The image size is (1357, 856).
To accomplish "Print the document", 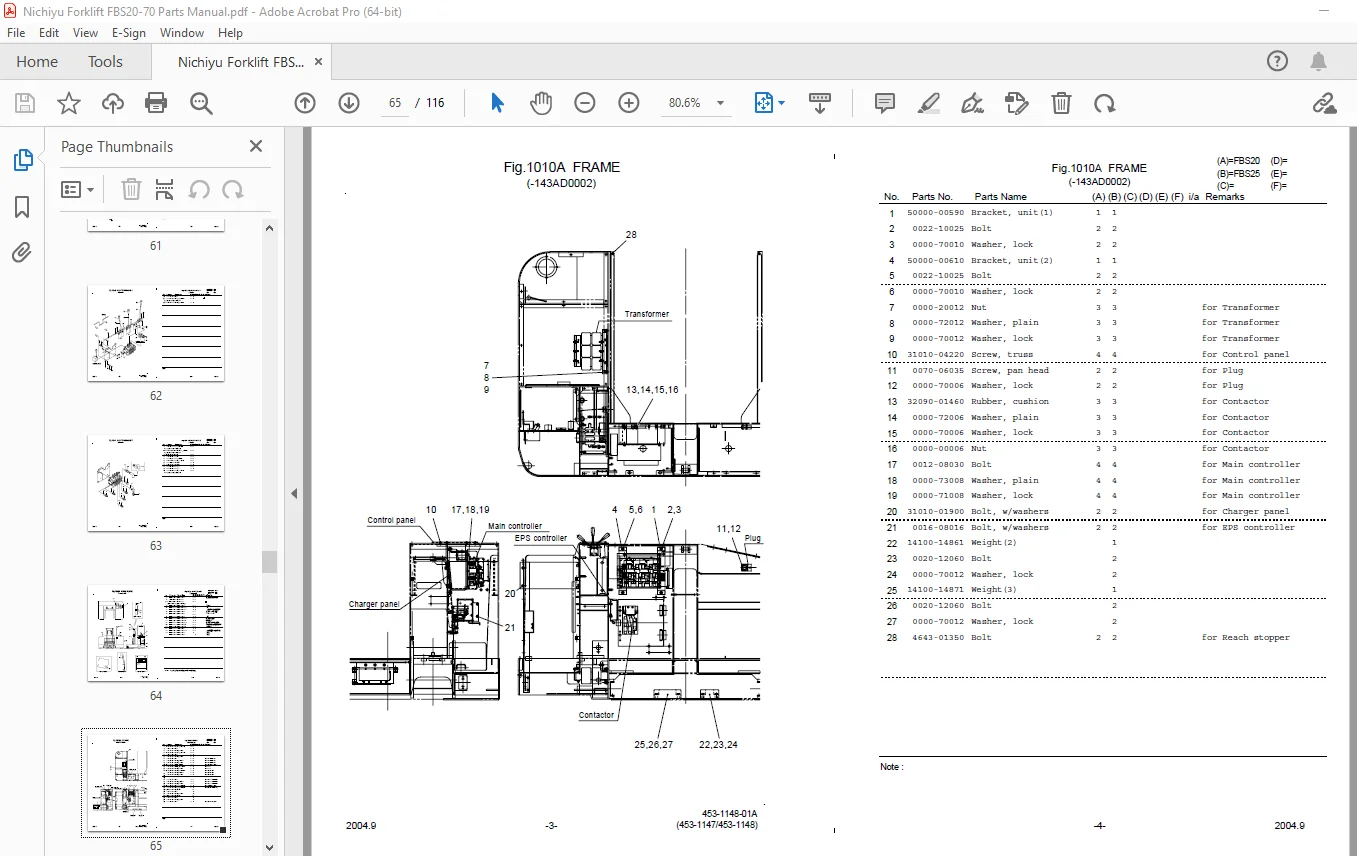I will (156, 103).
